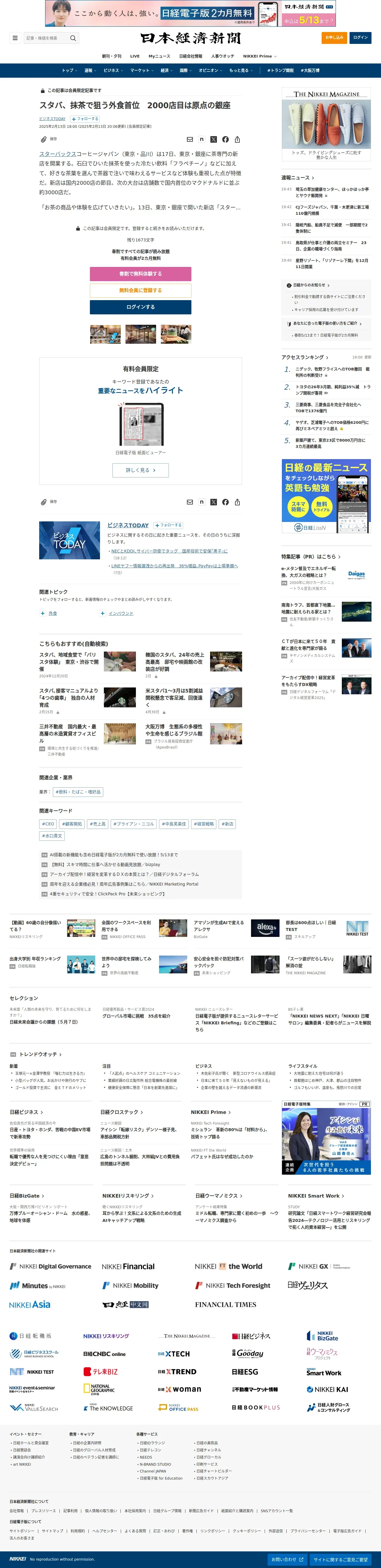Open NIKKEI Prime dropdown
Screen dimensions: 381x1568
pos(260,56)
